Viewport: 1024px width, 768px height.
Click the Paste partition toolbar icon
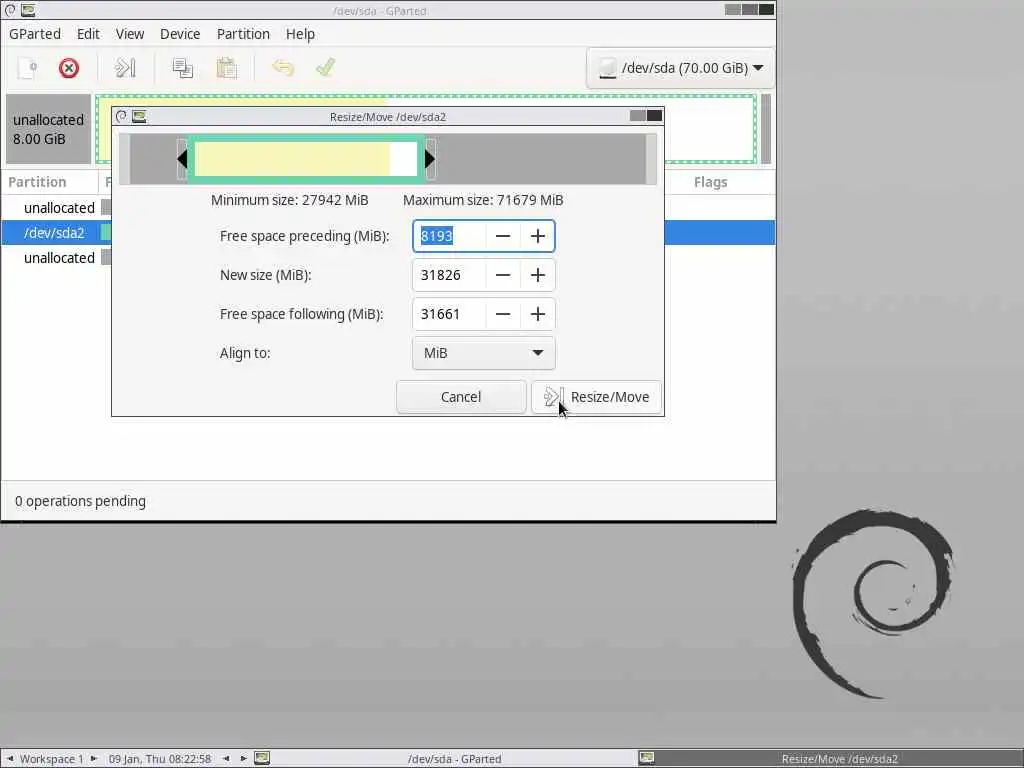pos(227,68)
